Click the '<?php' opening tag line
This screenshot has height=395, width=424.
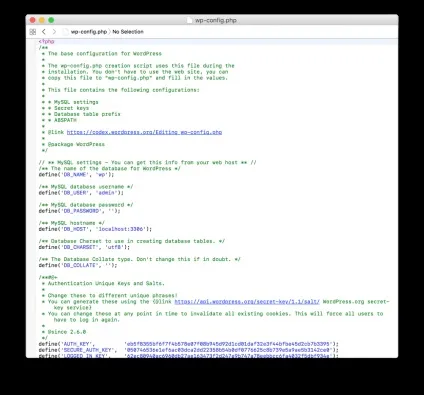[46, 42]
